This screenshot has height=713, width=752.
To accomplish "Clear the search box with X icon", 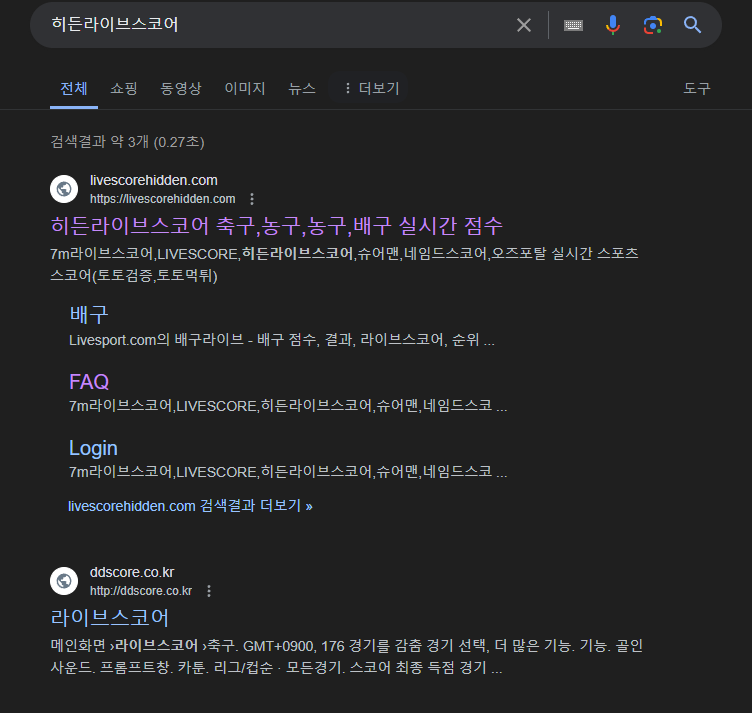I will pos(523,25).
